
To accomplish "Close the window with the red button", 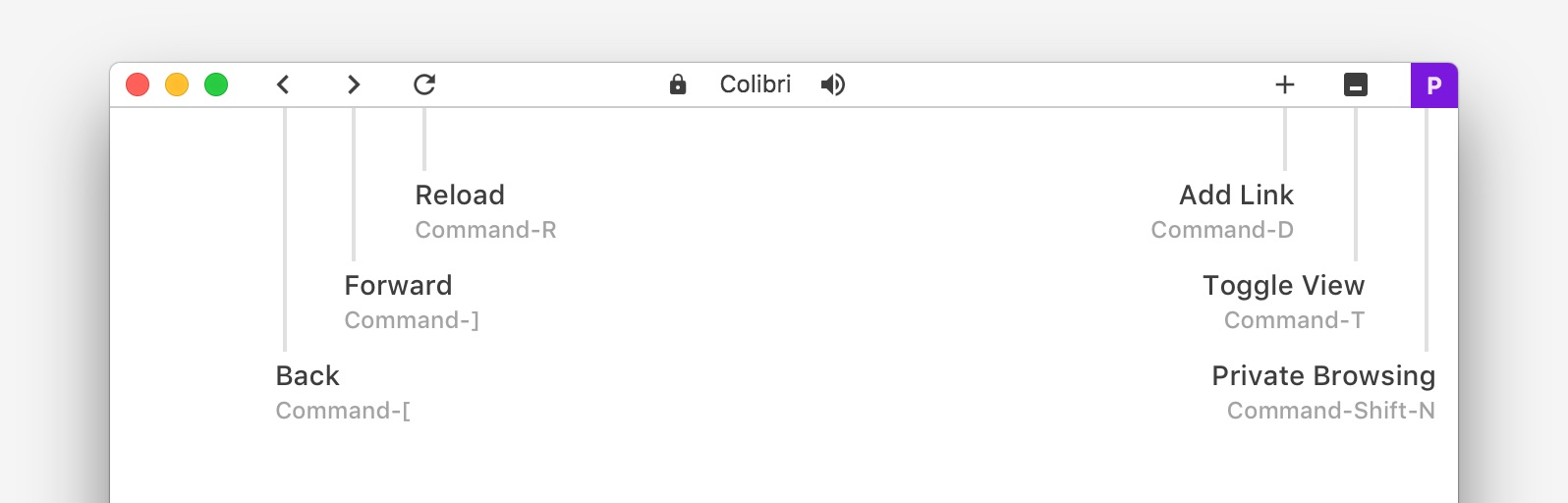I will 138,84.
